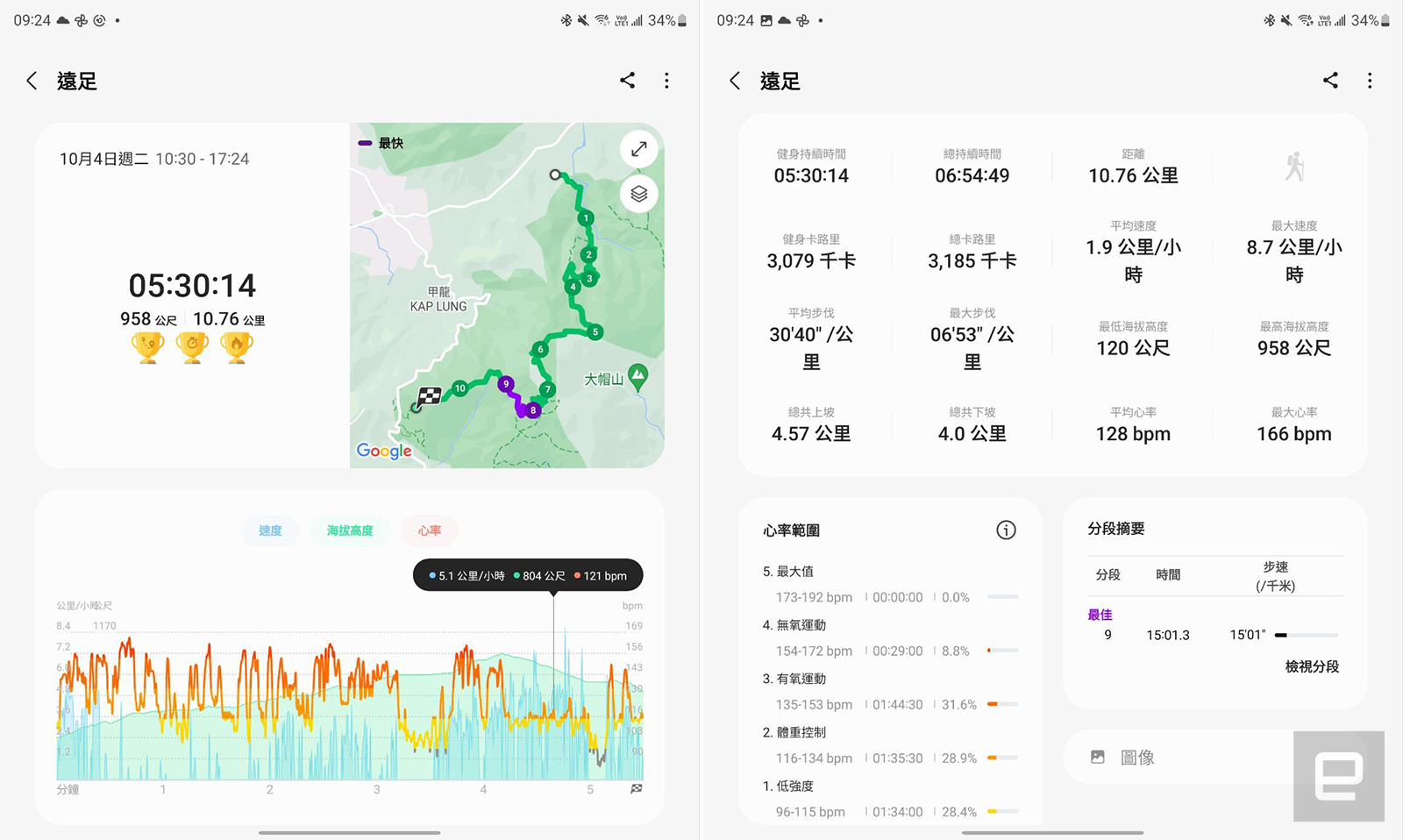Tap 總共上坡 value 4.57 公里
Viewport: 1403px width, 840px height.
click(x=811, y=433)
